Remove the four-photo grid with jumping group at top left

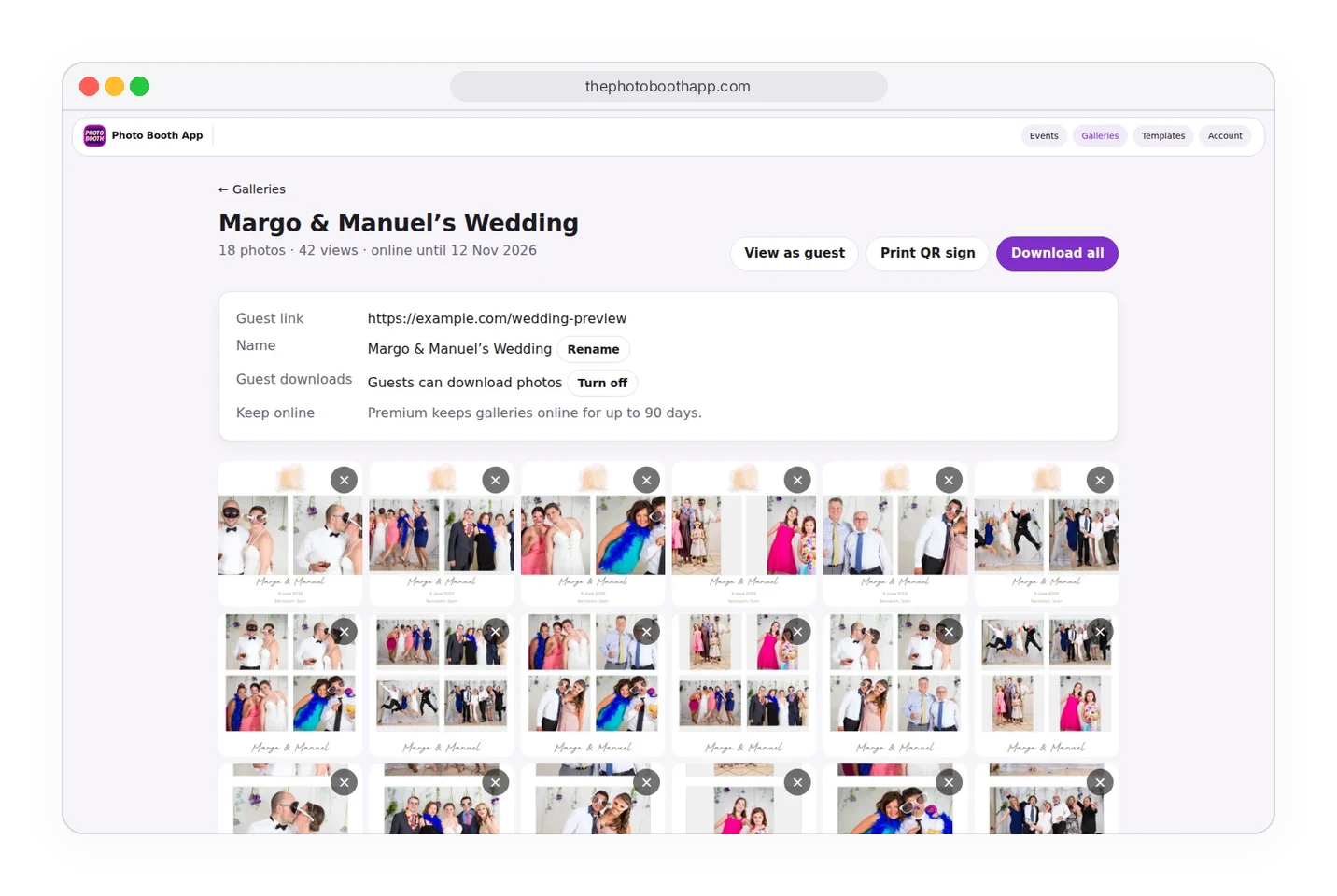(x=1101, y=631)
